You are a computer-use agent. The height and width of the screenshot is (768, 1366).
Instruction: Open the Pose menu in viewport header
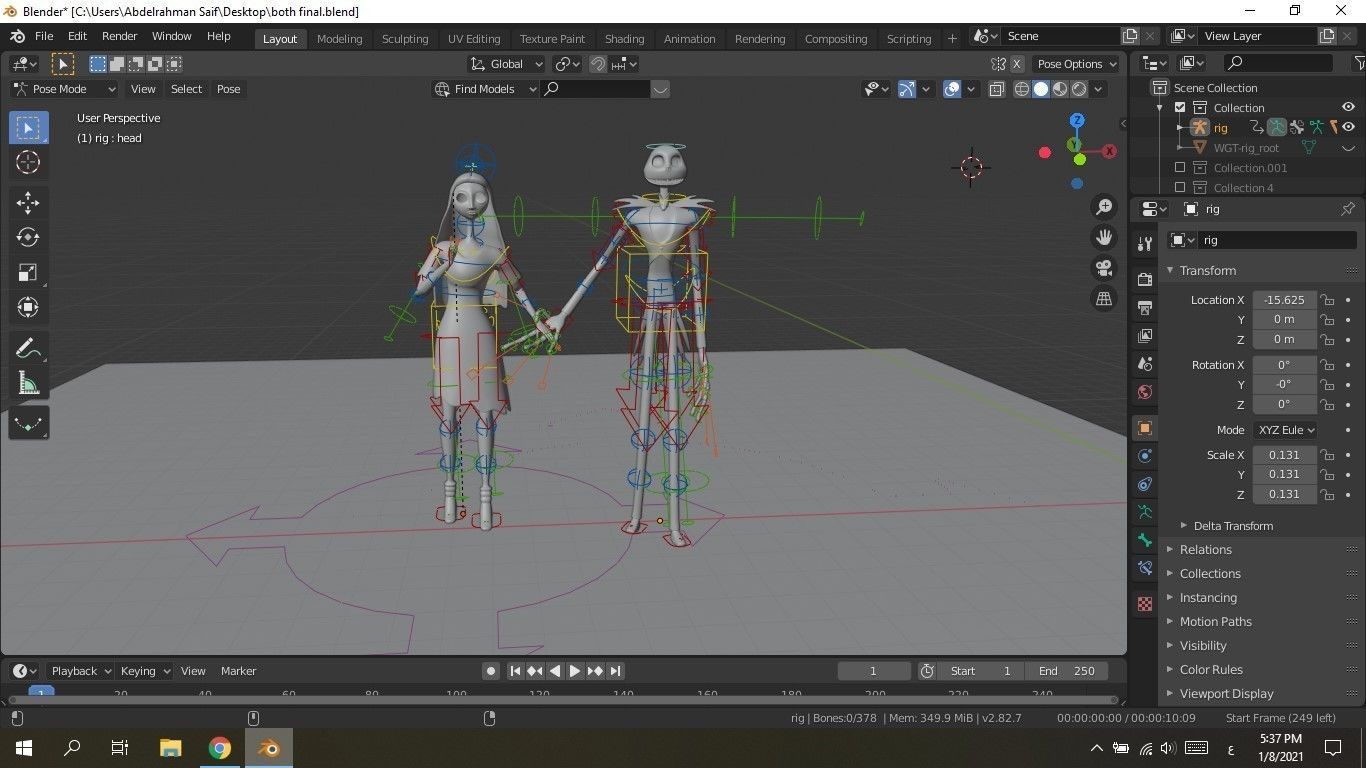[228, 89]
